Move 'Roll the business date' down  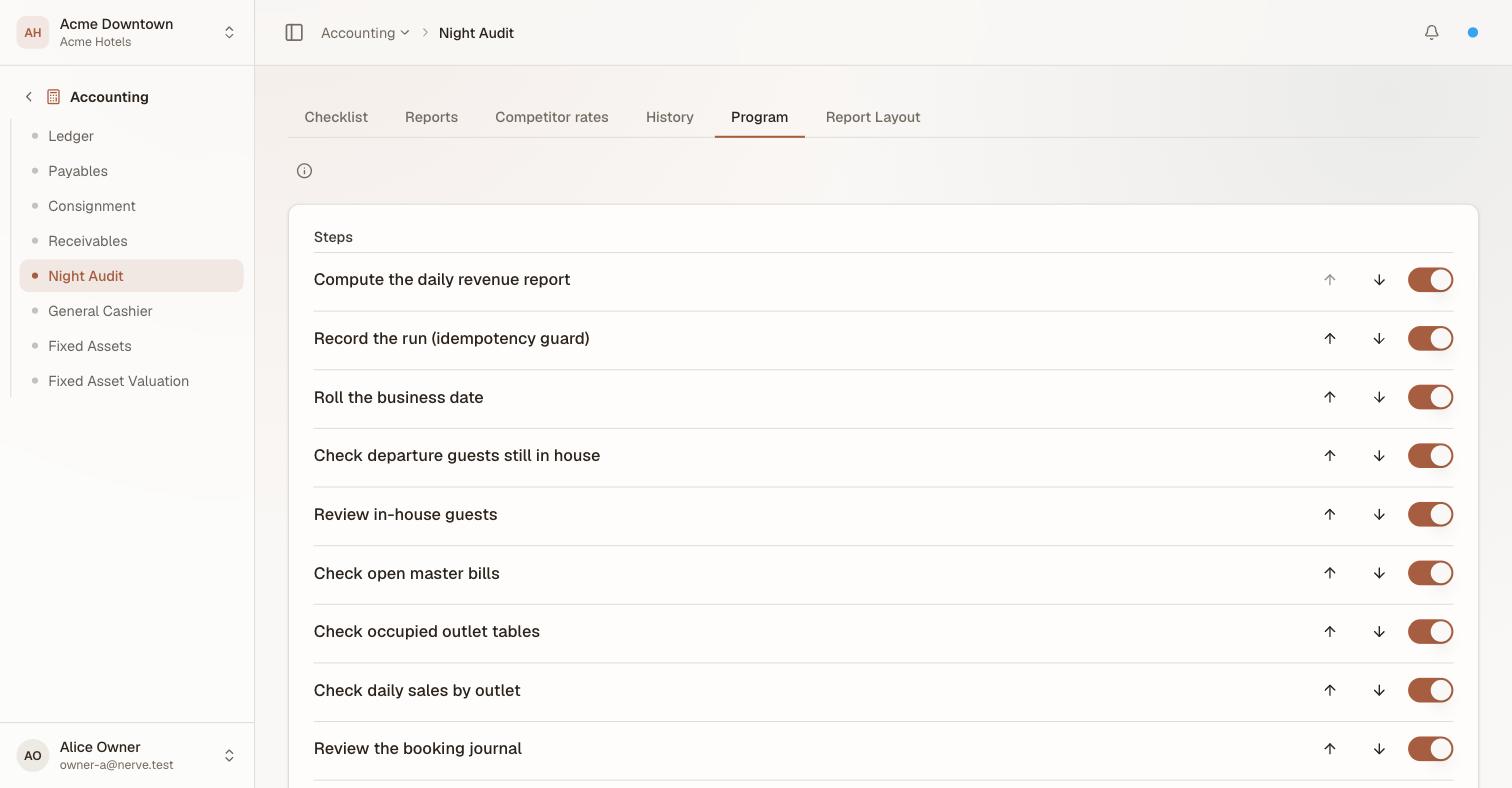pos(1379,397)
